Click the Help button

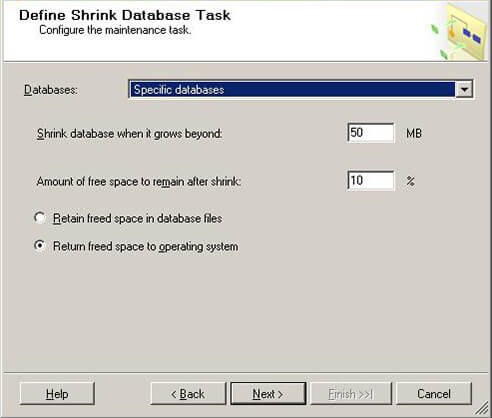coord(57,394)
